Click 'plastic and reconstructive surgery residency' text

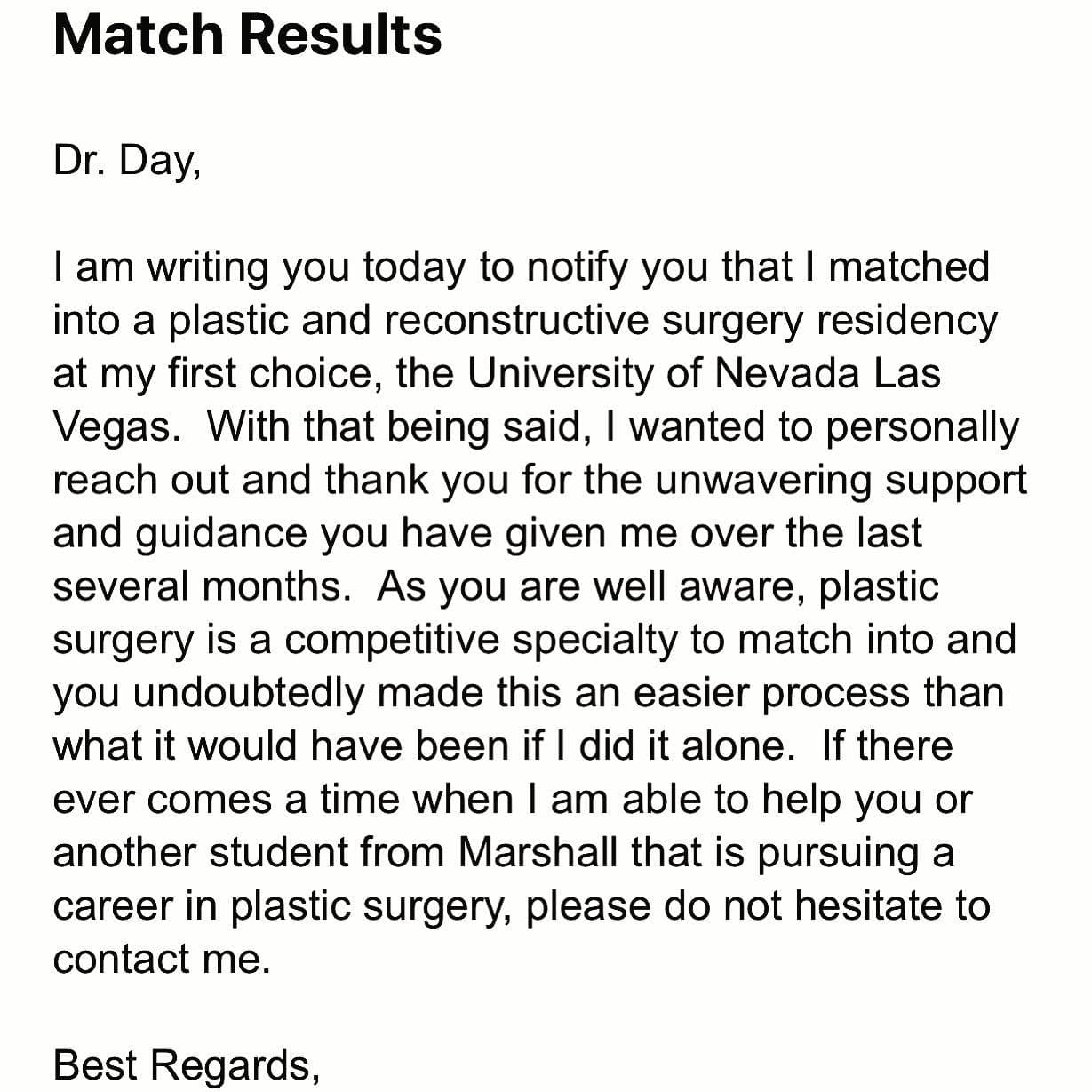[584, 320]
